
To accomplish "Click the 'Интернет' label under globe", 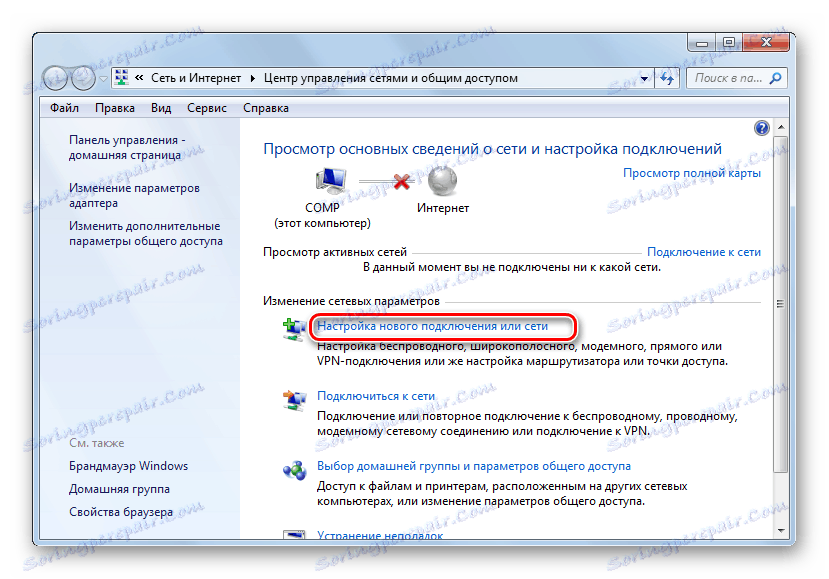I will point(443,208).
